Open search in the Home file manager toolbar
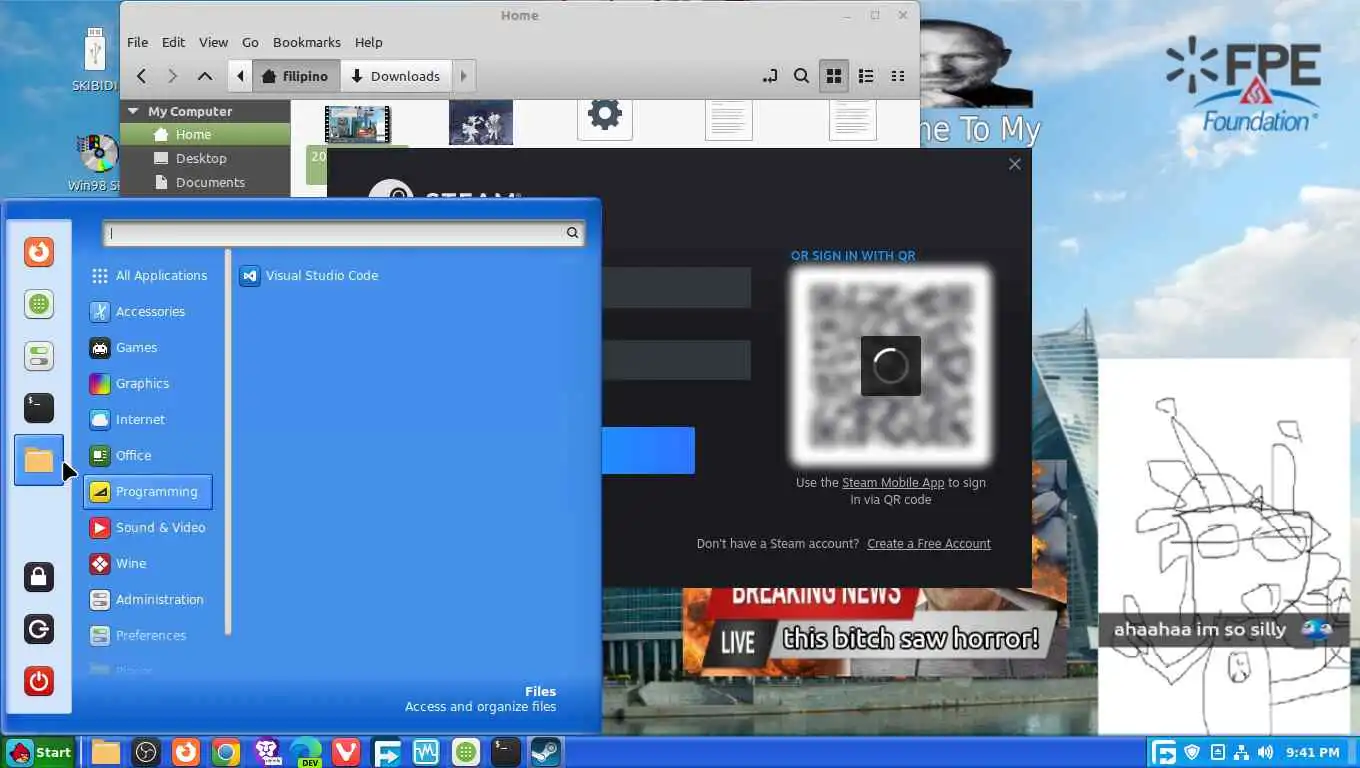Viewport: 1360px width, 768px height. 801,76
